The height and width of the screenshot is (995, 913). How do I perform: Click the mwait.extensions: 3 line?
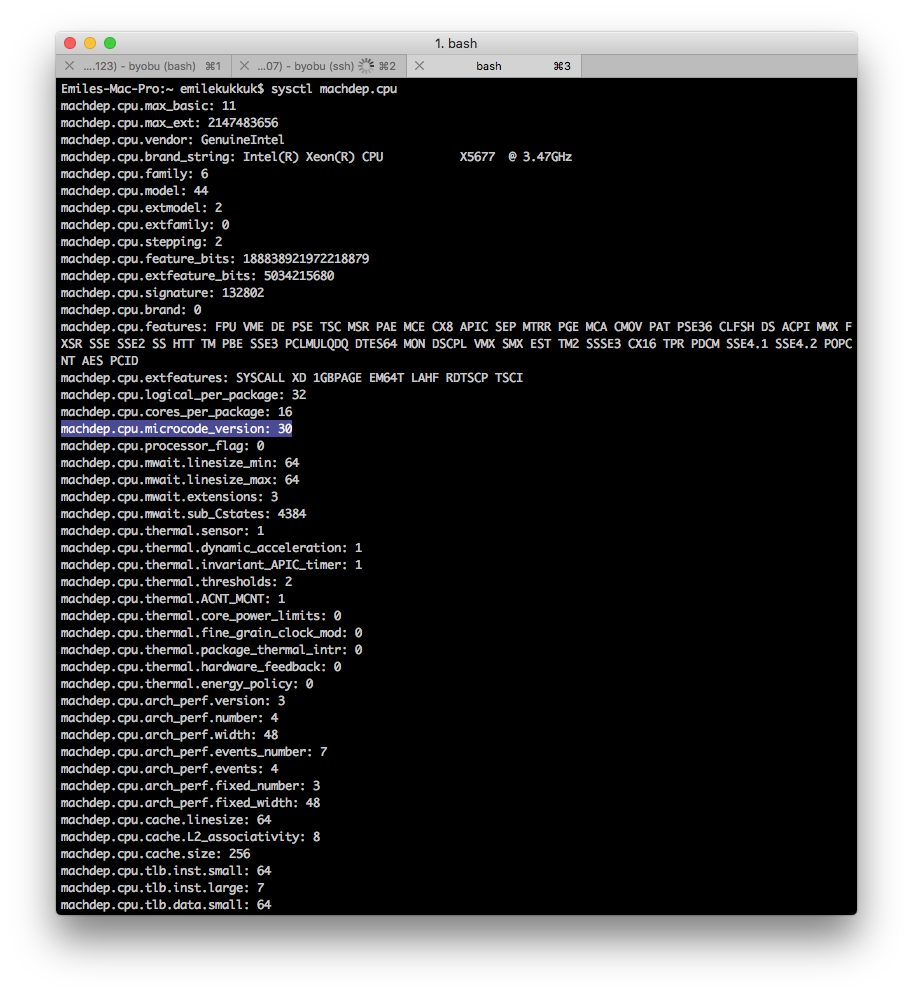(169, 497)
